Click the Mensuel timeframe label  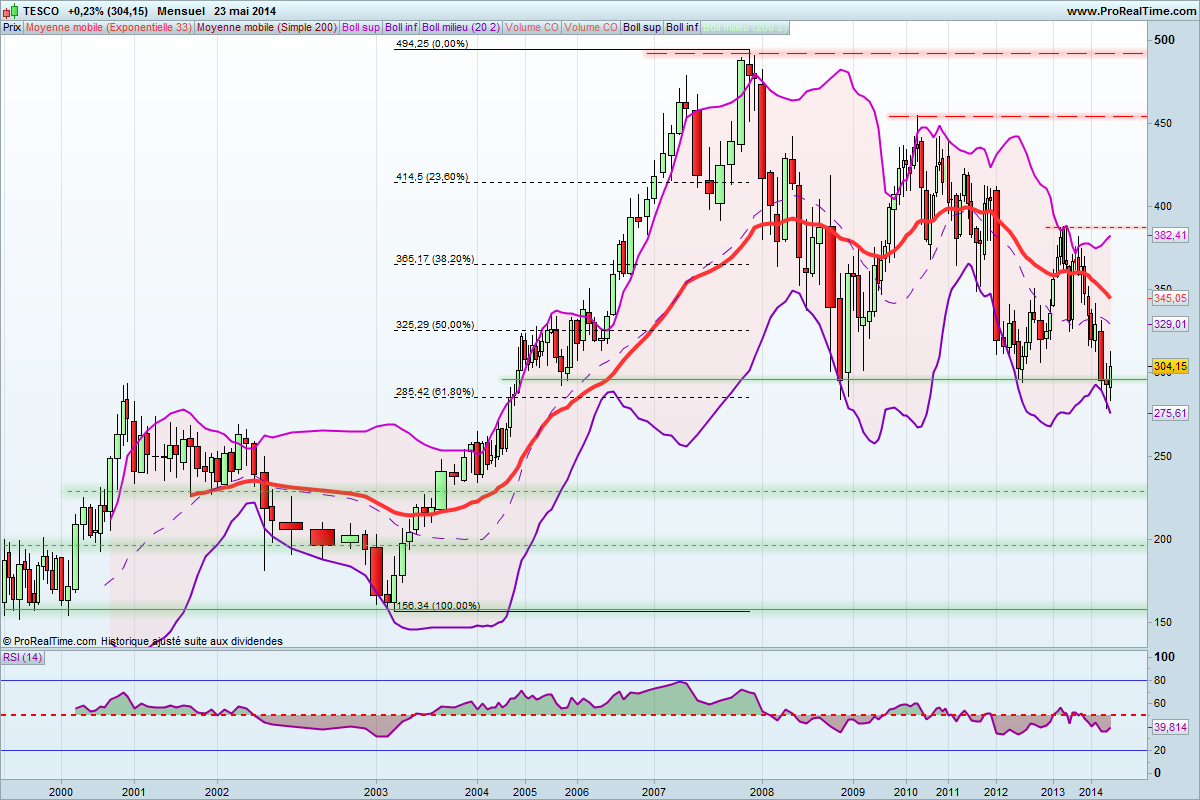point(181,11)
